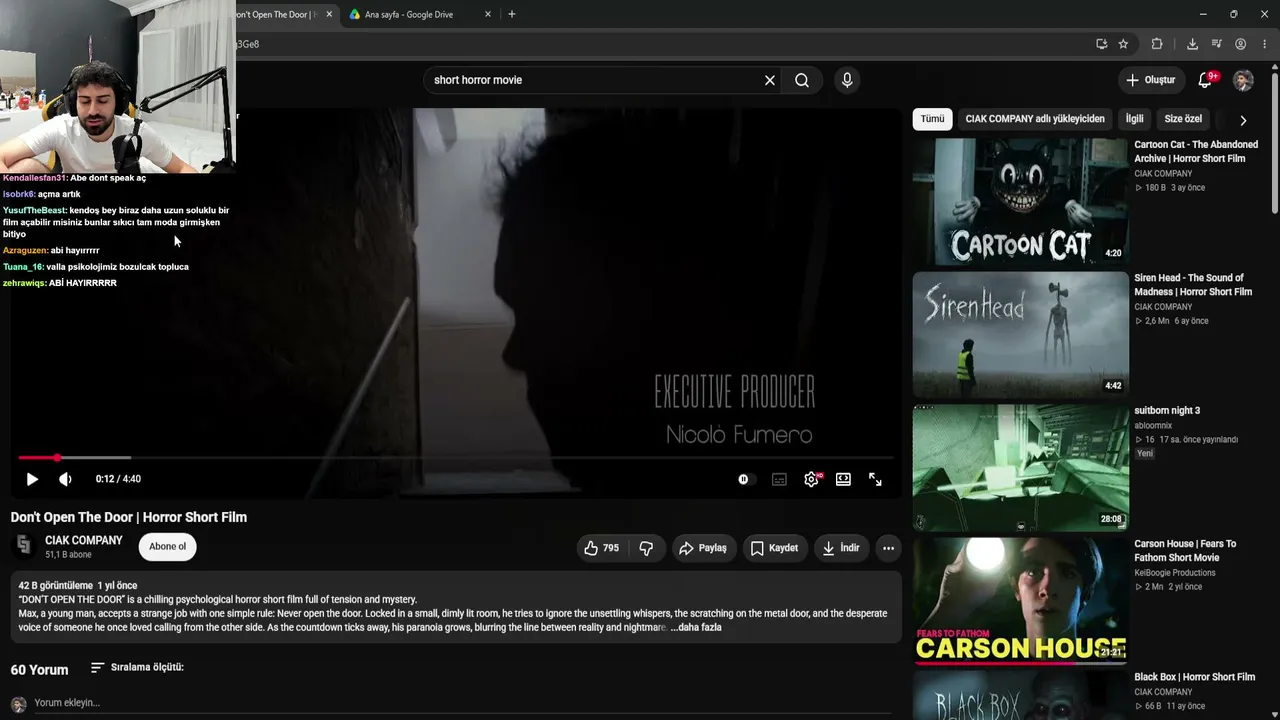Click the 'Yorum ekleyin...' comment field
Viewport: 1280px width, 720px height.
[462, 703]
